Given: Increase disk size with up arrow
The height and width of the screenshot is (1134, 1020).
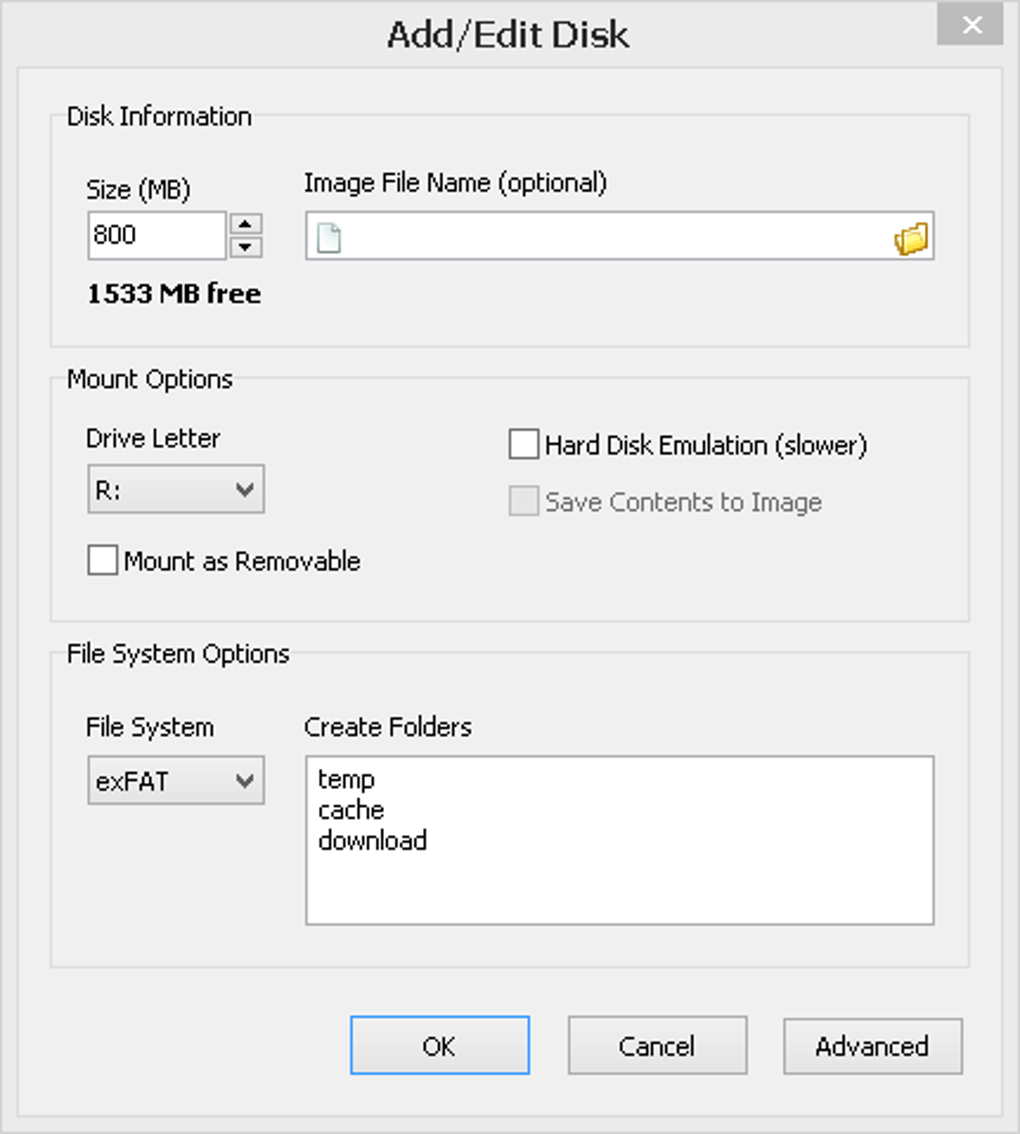Looking at the screenshot, I should click(x=246, y=224).
